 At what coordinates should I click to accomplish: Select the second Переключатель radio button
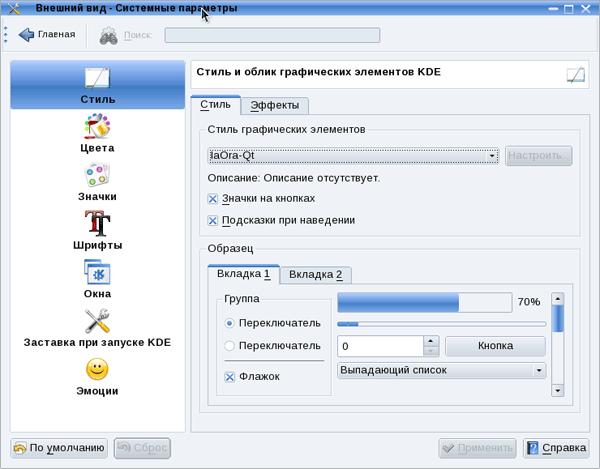pos(229,346)
